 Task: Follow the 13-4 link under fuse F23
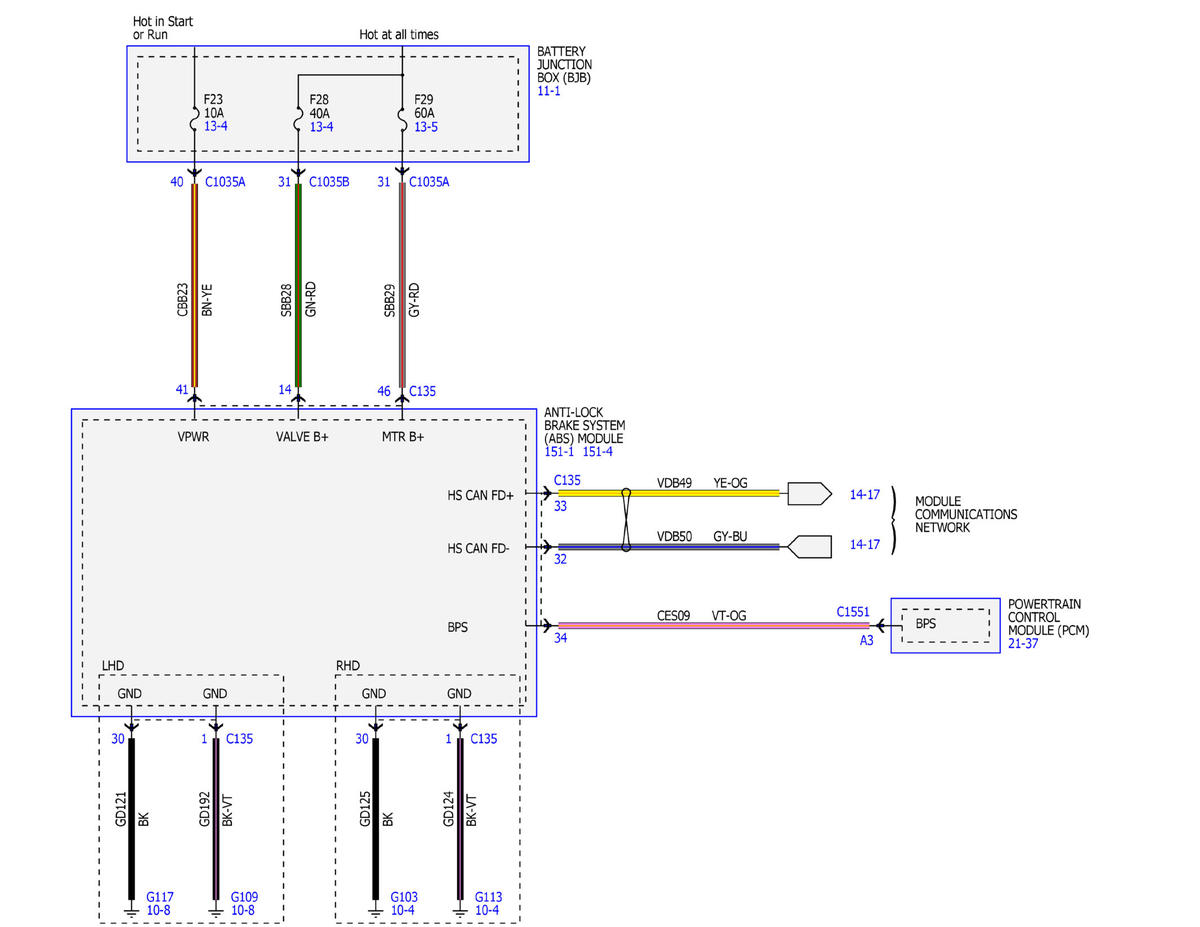click(x=216, y=127)
